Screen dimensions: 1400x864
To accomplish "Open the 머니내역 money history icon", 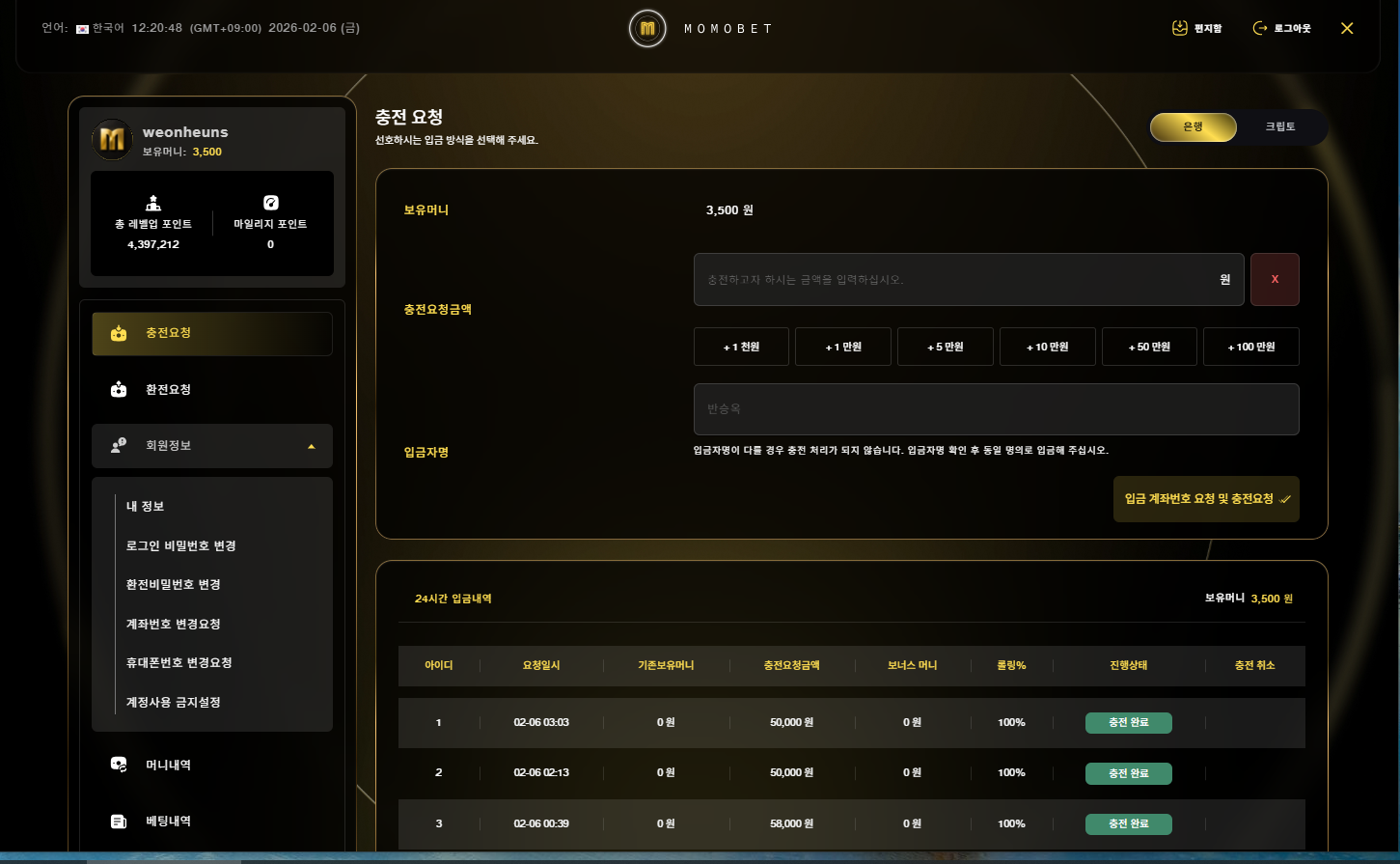I will click(119, 765).
